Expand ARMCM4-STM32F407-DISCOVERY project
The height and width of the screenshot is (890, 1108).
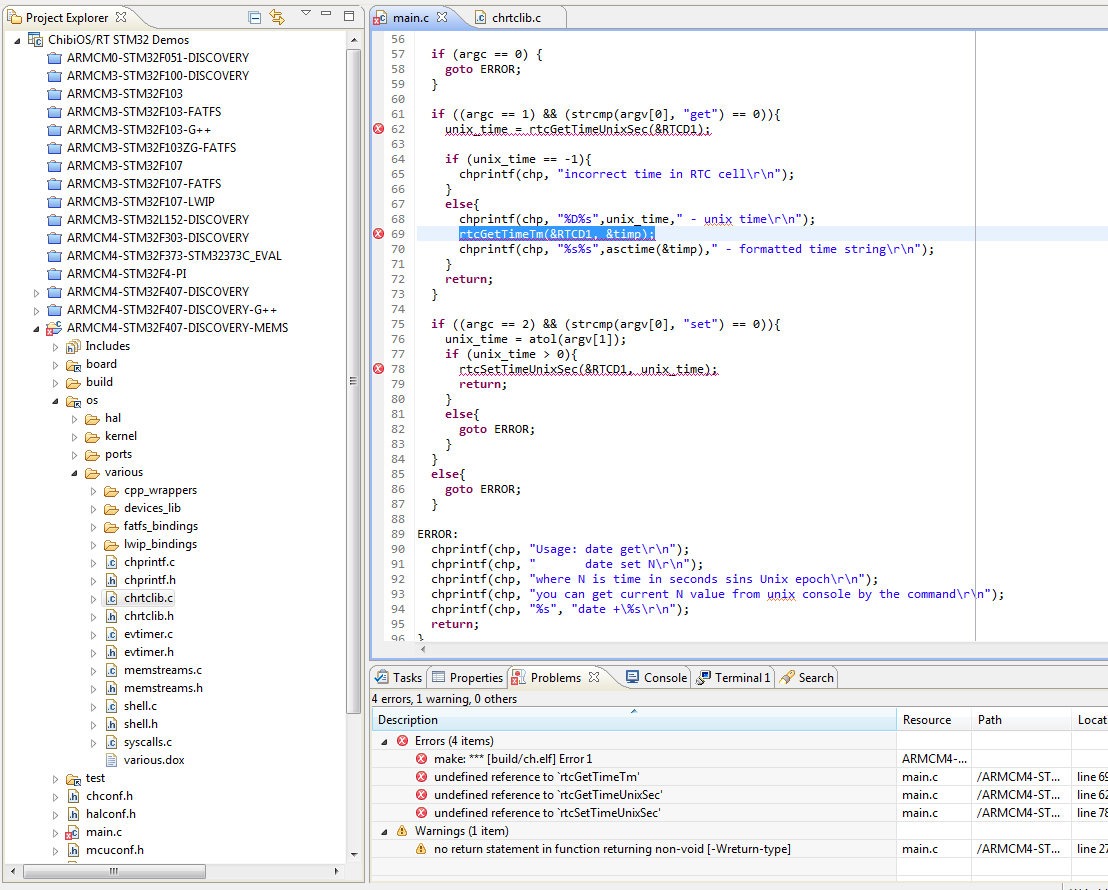click(x=37, y=292)
